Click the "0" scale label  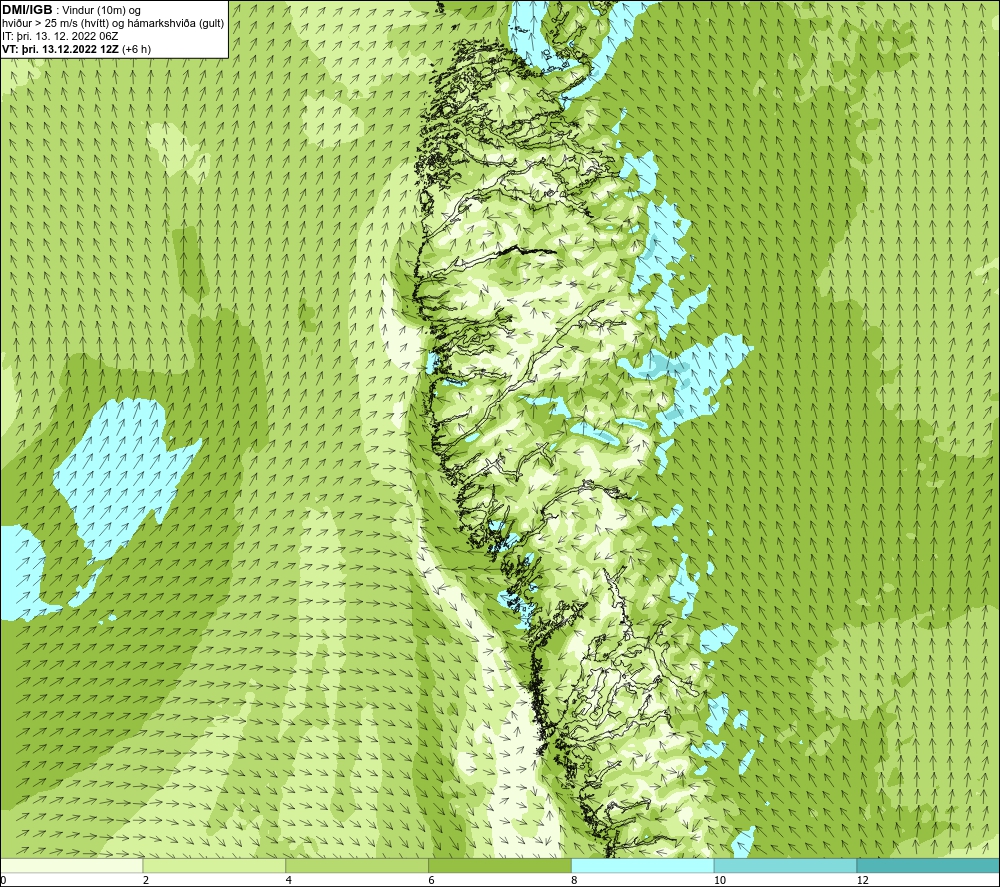pyautogui.click(x=3, y=880)
